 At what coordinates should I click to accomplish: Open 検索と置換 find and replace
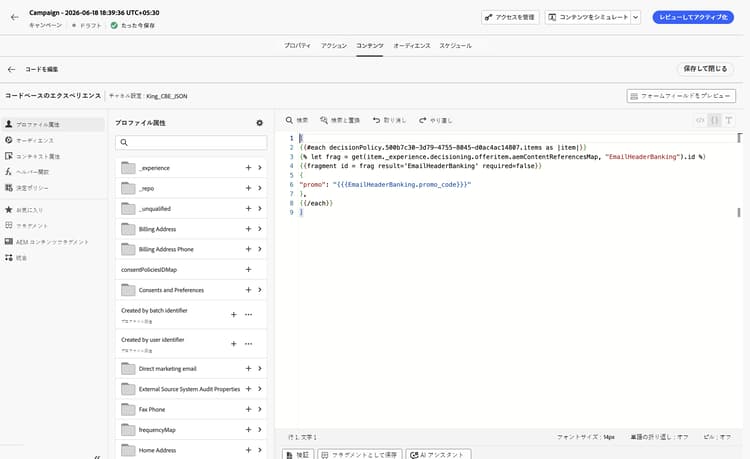click(x=340, y=120)
